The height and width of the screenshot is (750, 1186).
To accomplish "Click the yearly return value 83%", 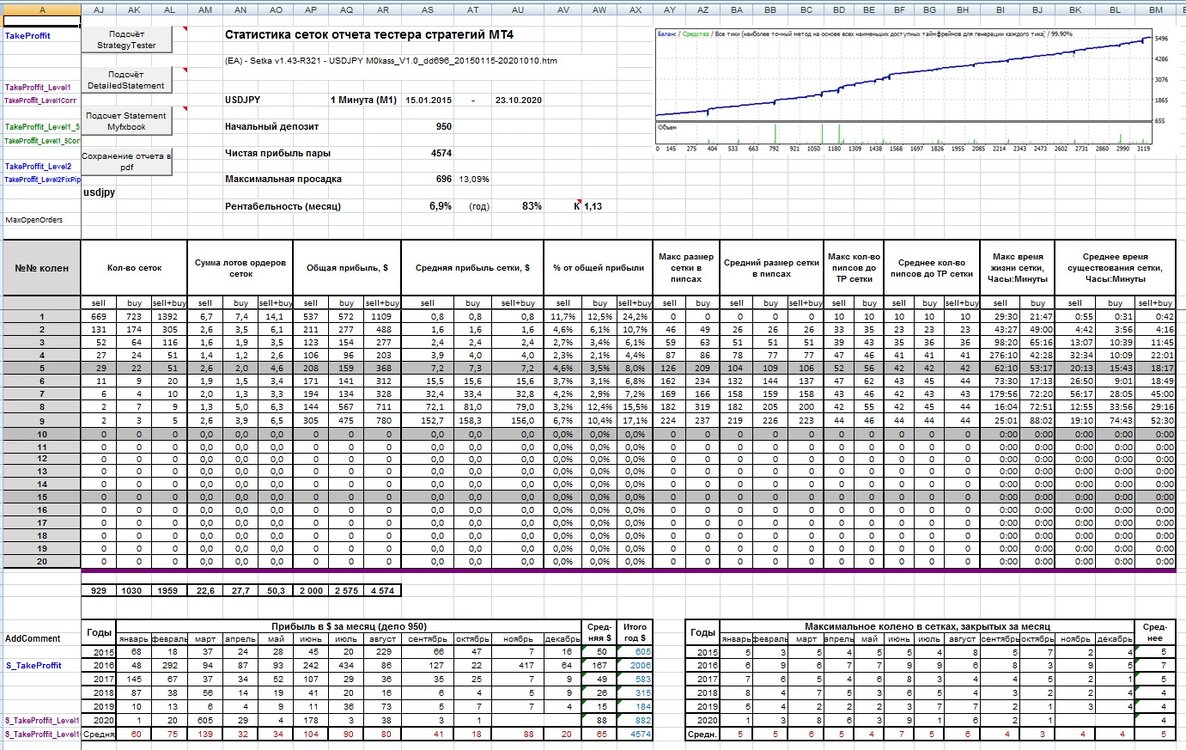I will point(531,206).
